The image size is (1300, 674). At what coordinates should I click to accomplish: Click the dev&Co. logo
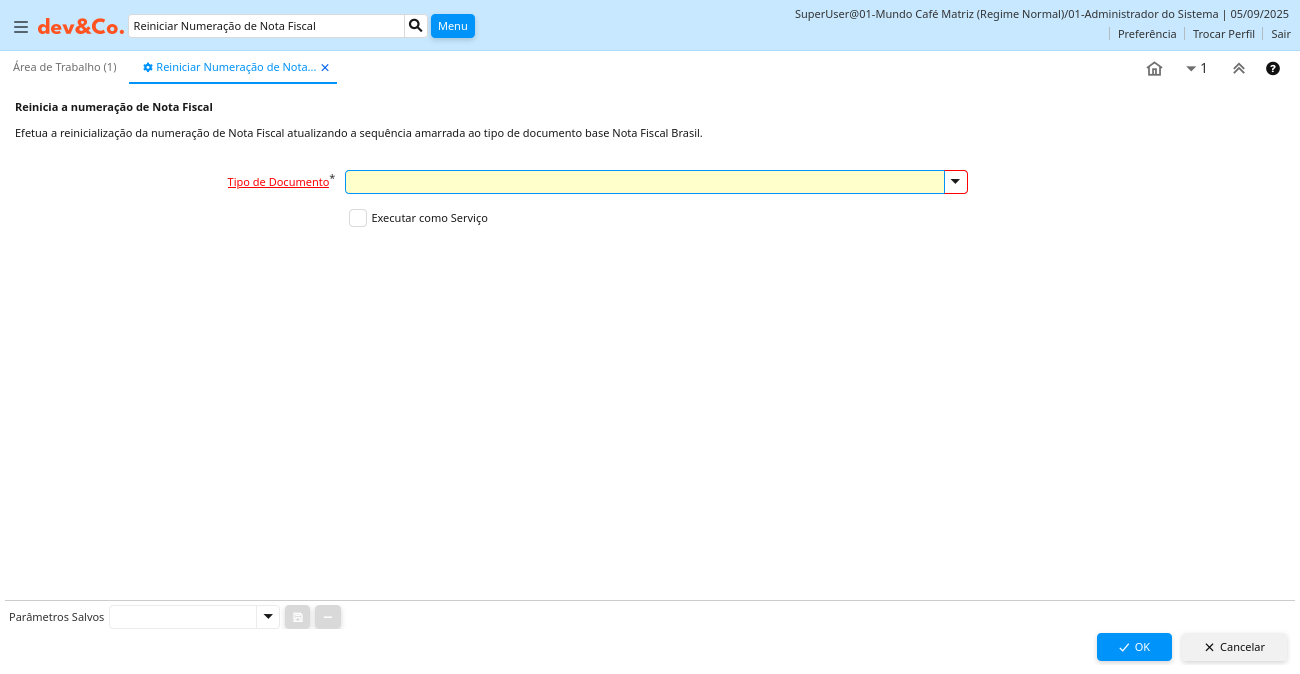click(x=81, y=27)
